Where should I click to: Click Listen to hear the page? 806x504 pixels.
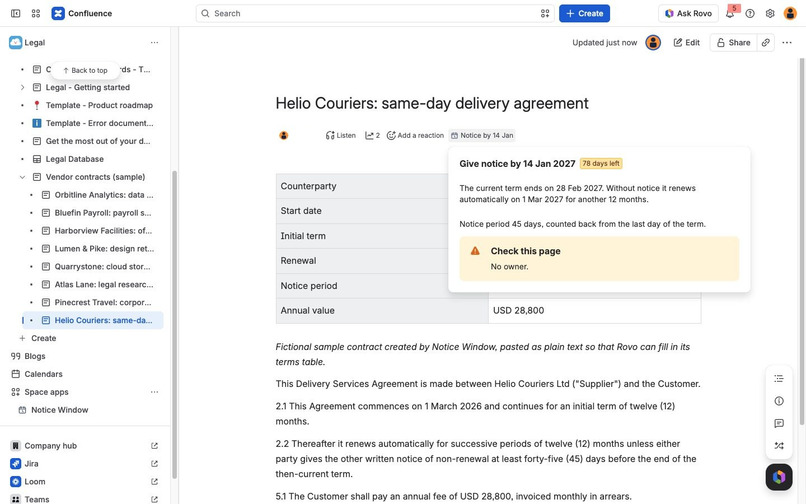point(341,136)
